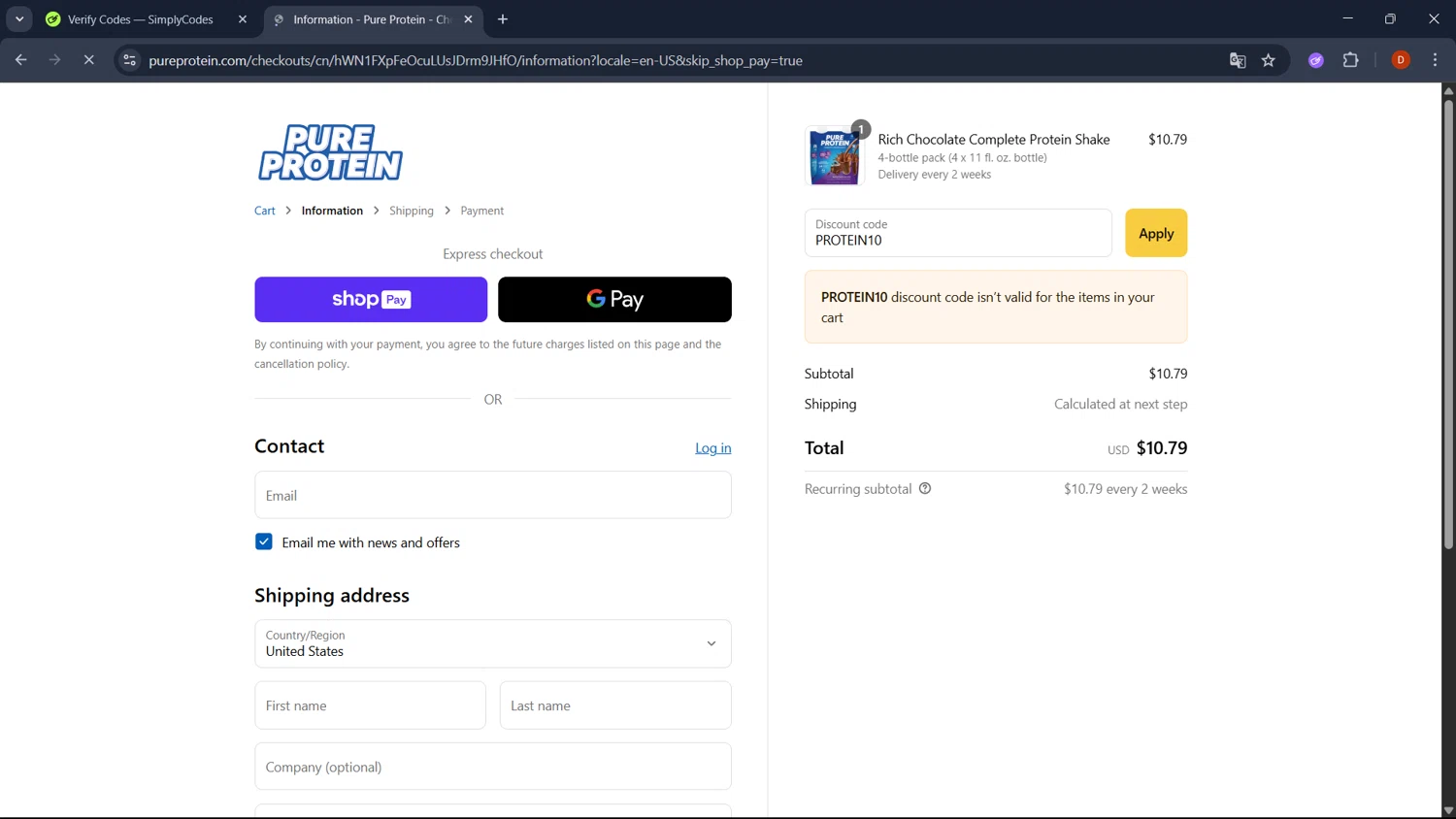This screenshot has height=819, width=1456.
Task: Click Log in link beside Contact
Action: 713,447
